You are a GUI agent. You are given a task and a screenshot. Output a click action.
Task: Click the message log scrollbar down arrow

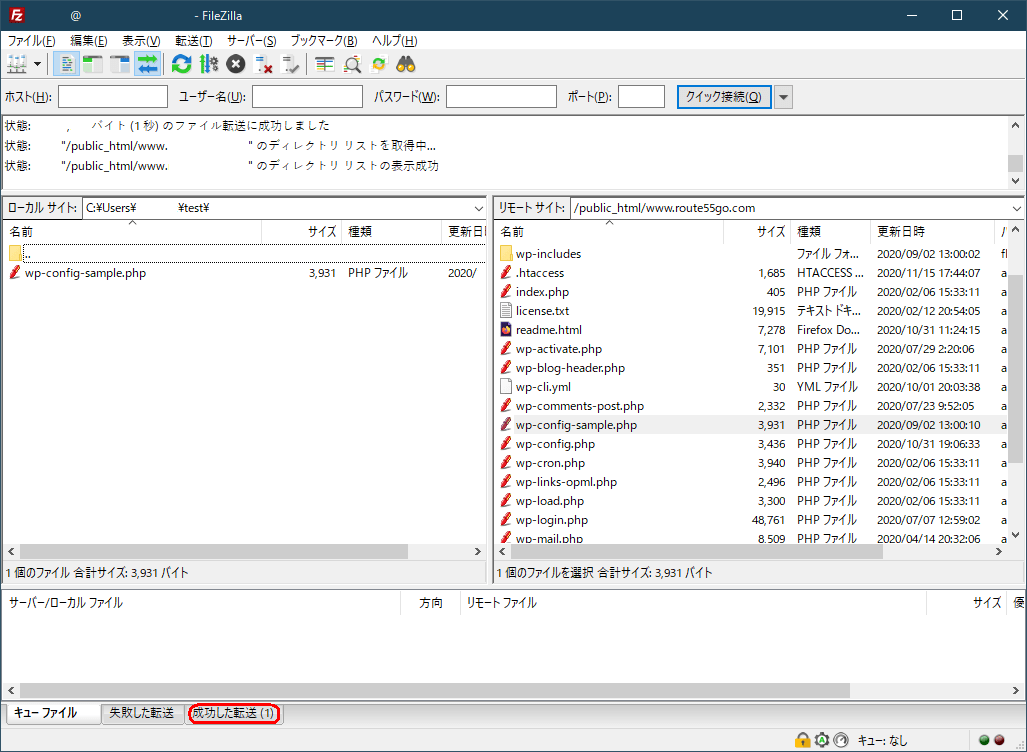(x=1015, y=181)
